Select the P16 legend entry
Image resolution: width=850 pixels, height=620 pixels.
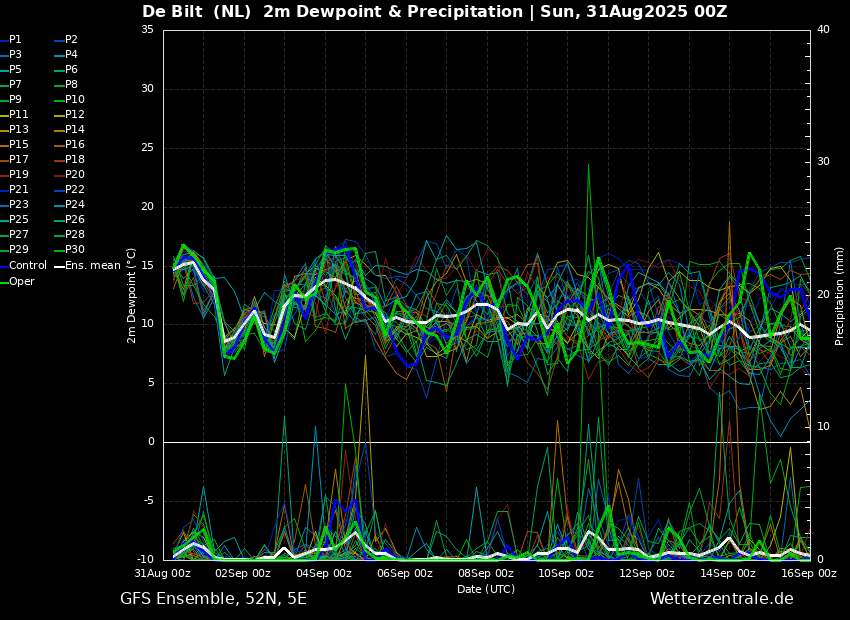point(75,145)
